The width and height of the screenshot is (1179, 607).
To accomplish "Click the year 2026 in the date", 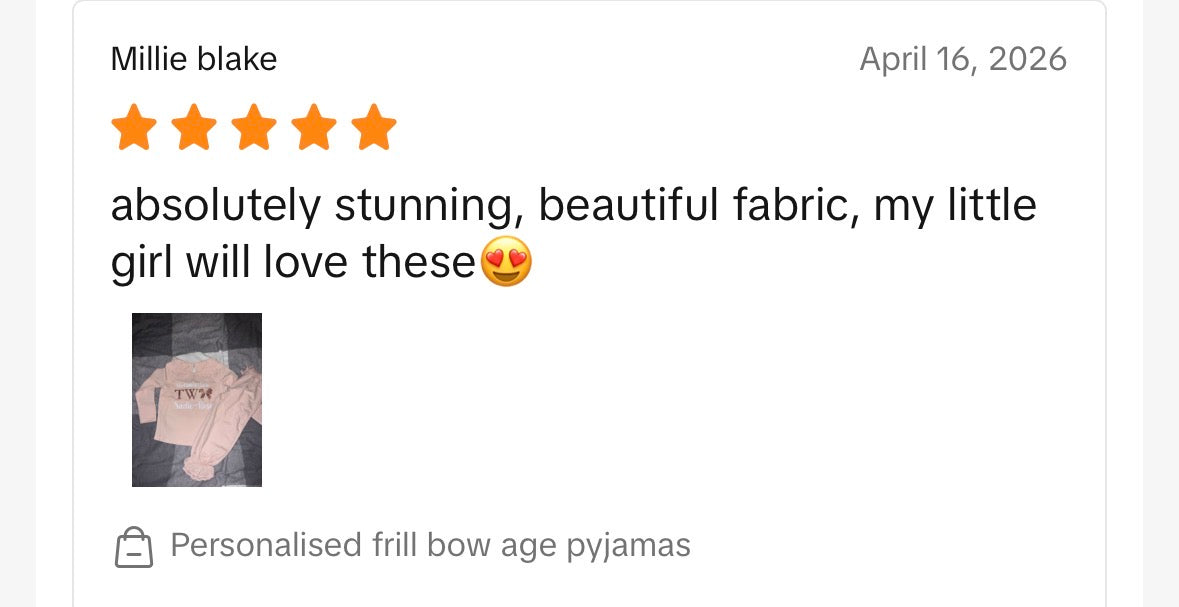I will click(1027, 59).
